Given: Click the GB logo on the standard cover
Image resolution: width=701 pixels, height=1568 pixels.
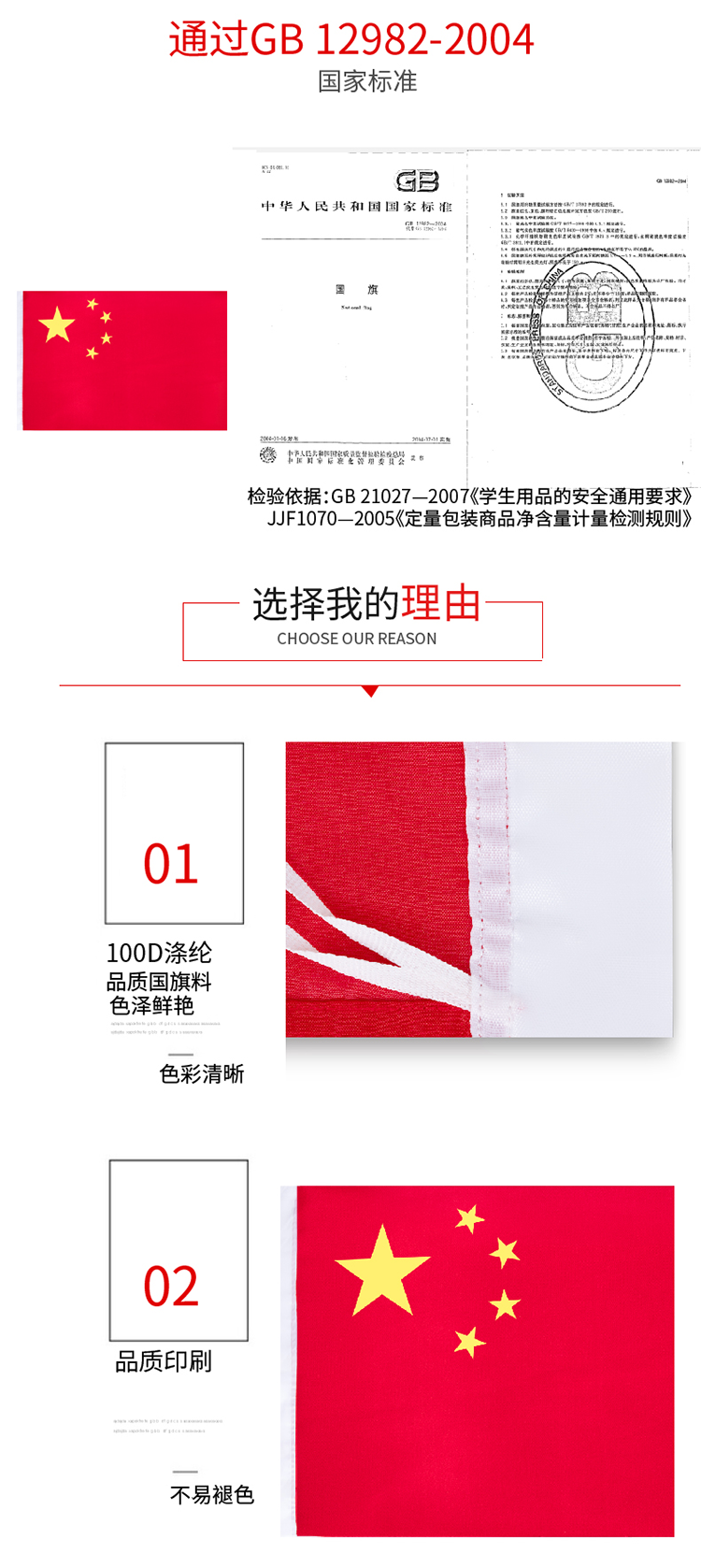Looking at the screenshot, I should tap(417, 180).
